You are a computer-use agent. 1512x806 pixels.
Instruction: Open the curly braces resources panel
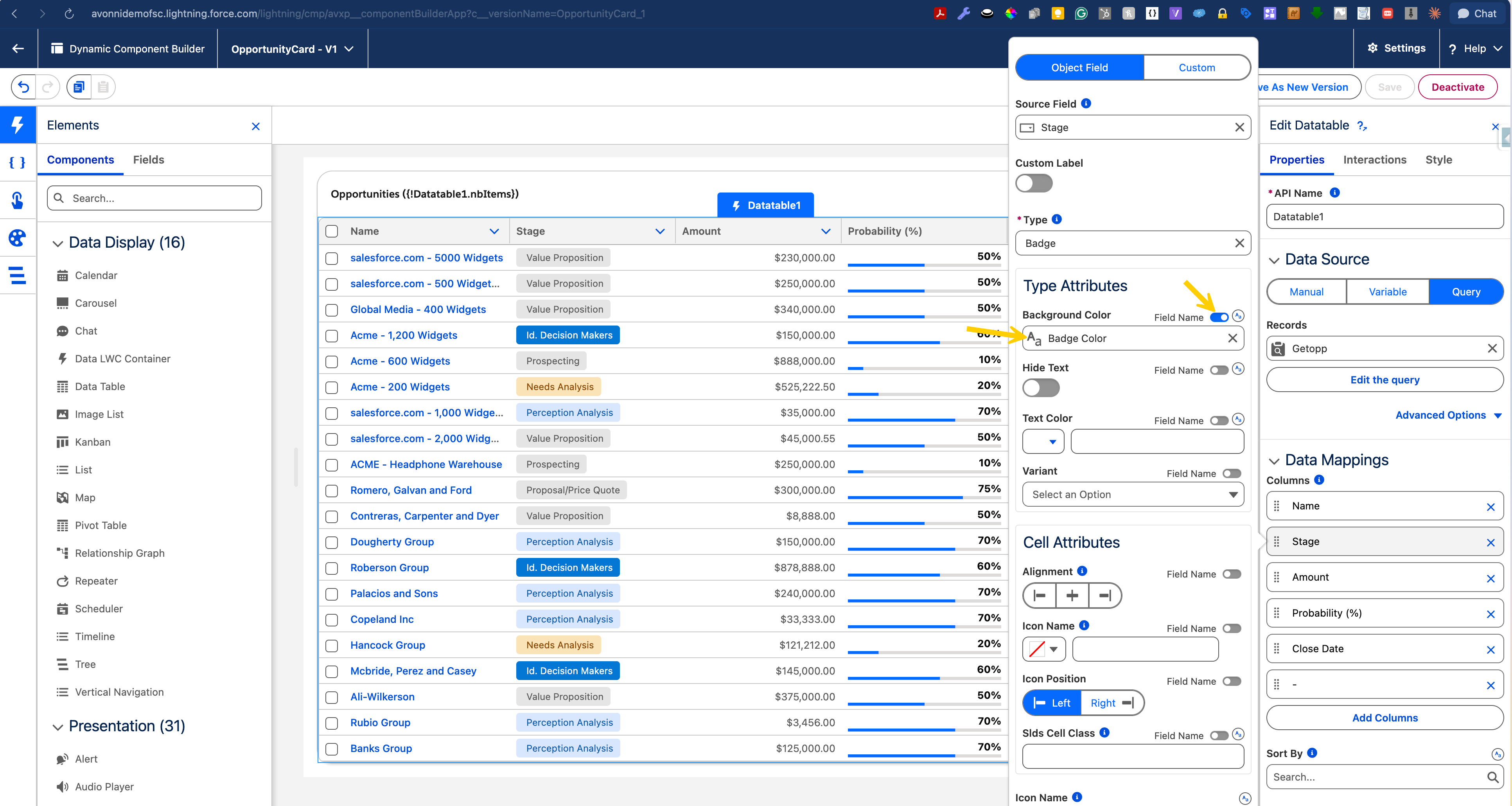click(17, 163)
